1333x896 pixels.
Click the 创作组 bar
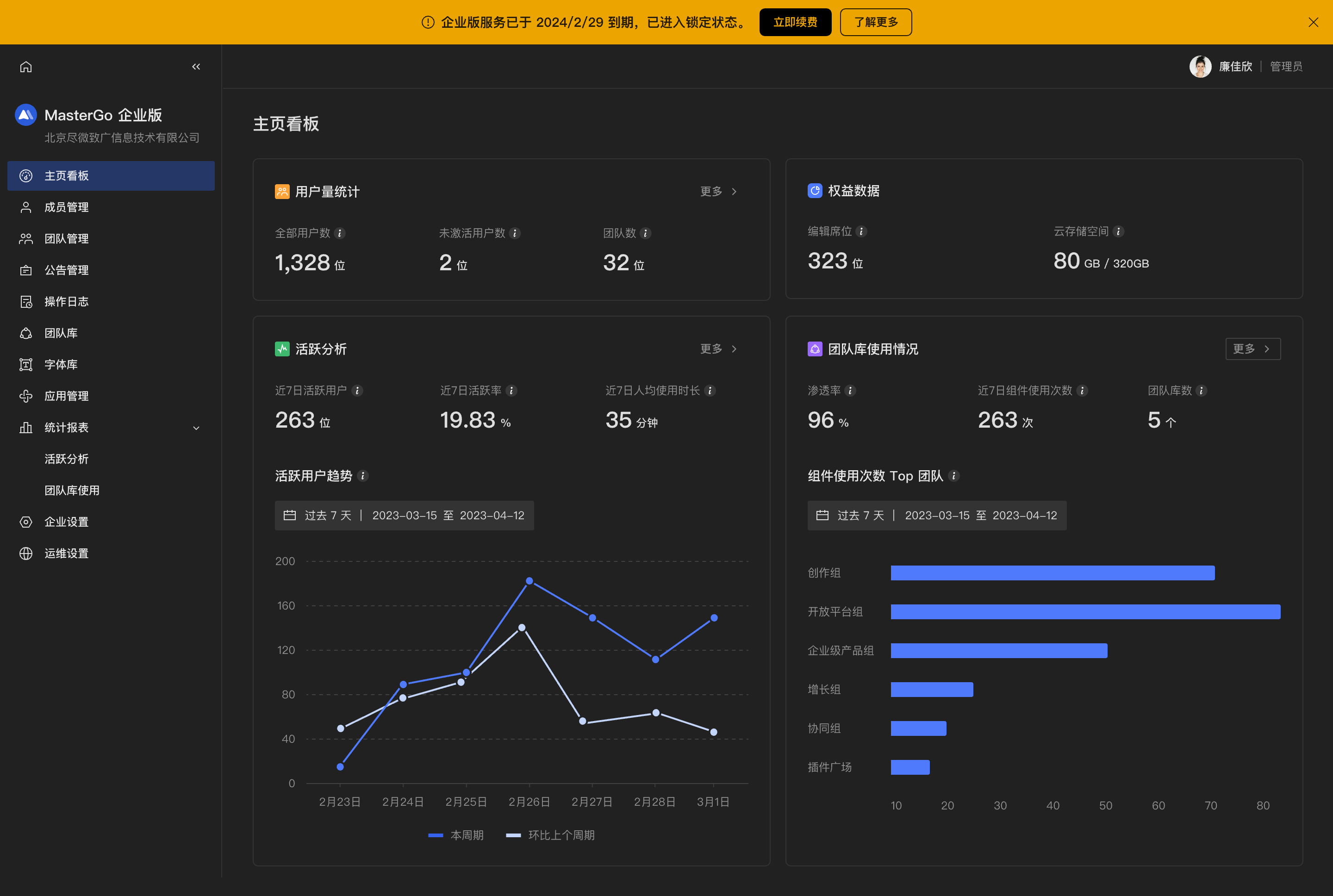click(x=1053, y=572)
